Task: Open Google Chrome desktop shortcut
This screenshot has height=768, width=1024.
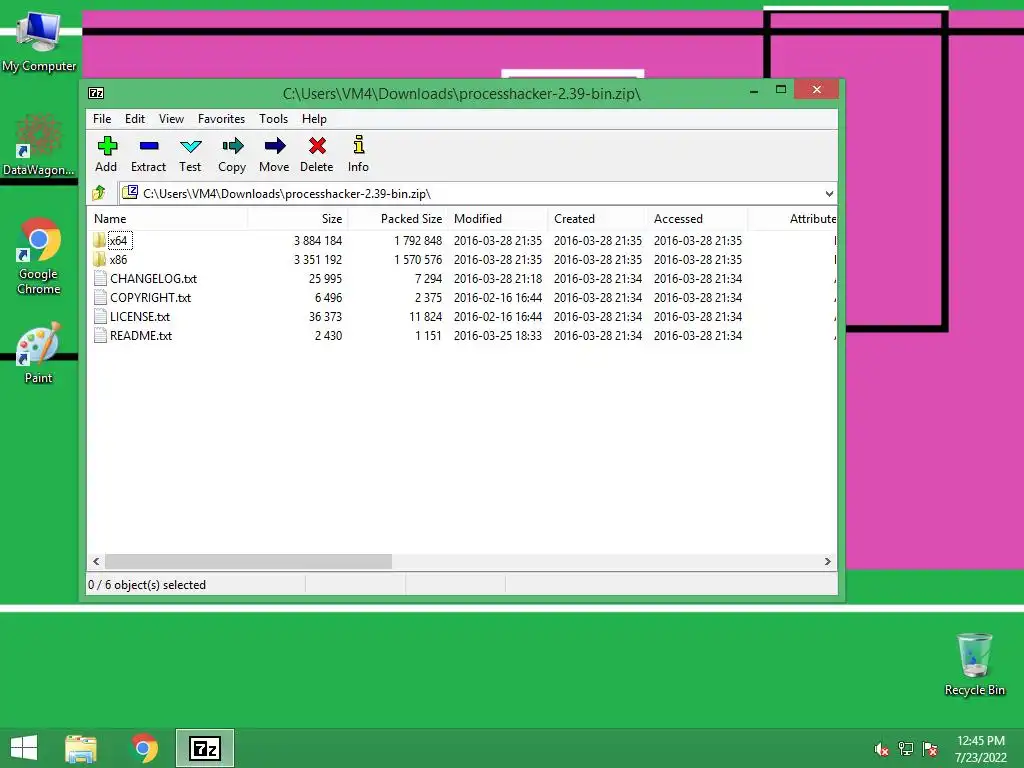Action: coord(39,256)
